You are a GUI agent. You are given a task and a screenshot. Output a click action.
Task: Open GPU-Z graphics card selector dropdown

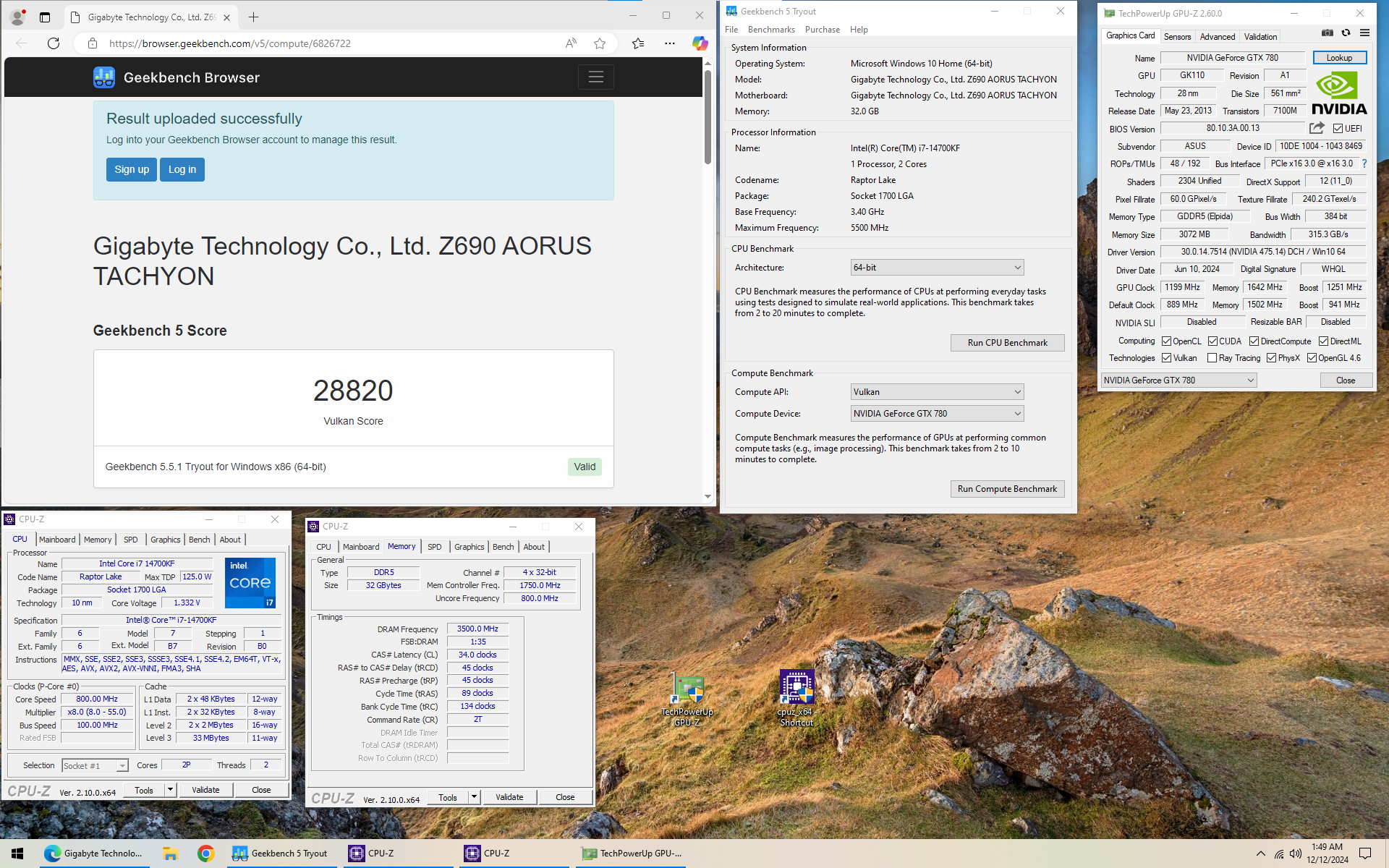click(1178, 380)
